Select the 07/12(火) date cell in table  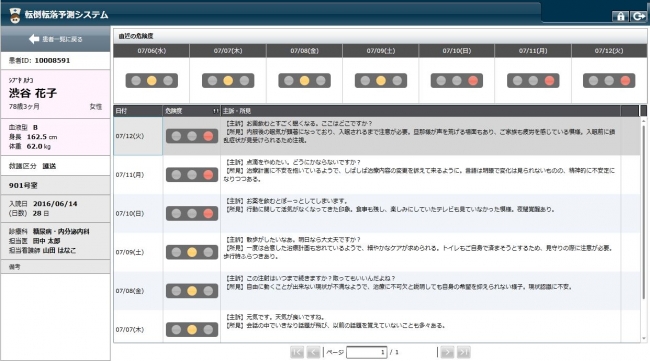pos(138,136)
